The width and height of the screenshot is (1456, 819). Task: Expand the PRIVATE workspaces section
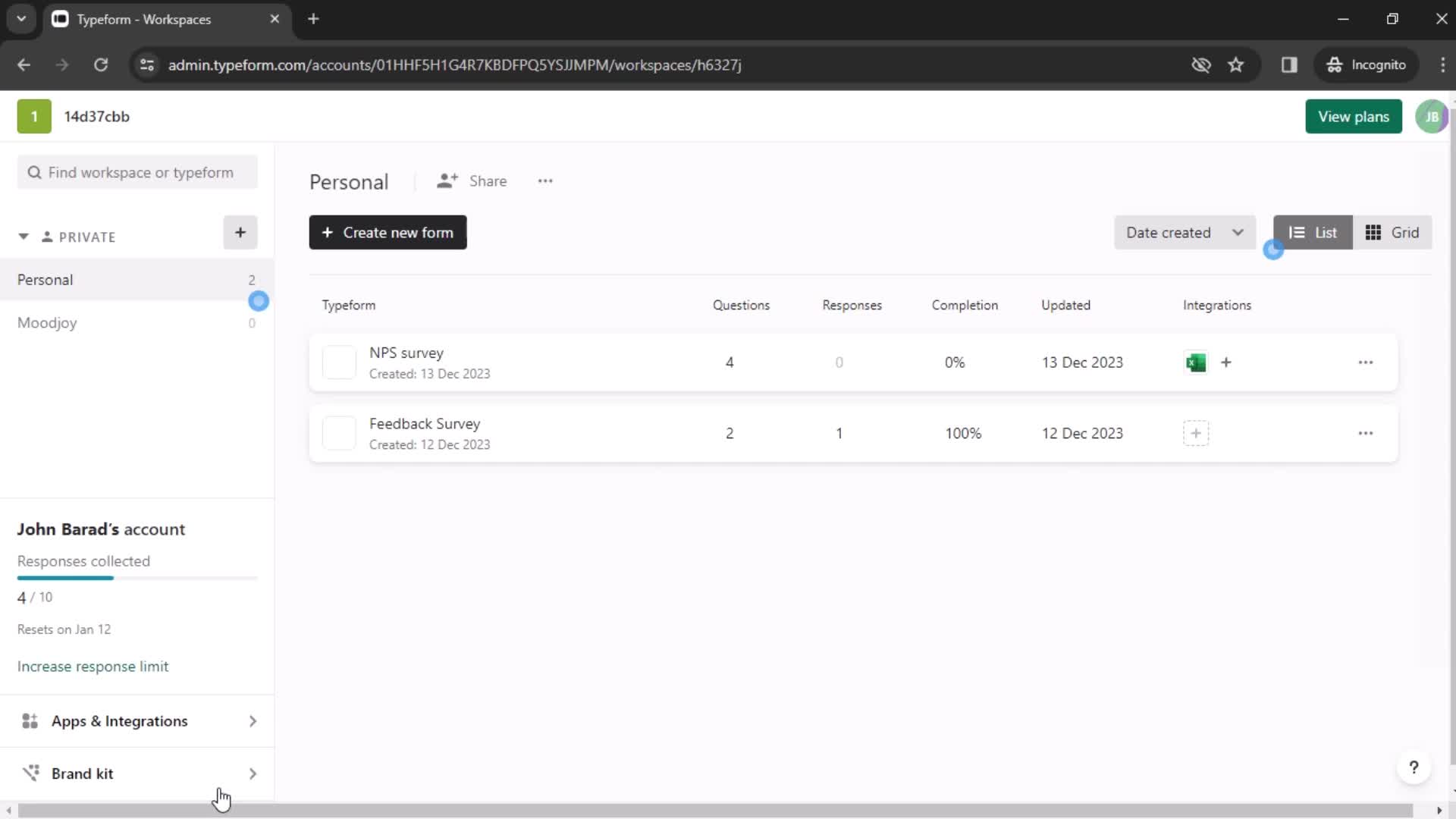(x=23, y=236)
